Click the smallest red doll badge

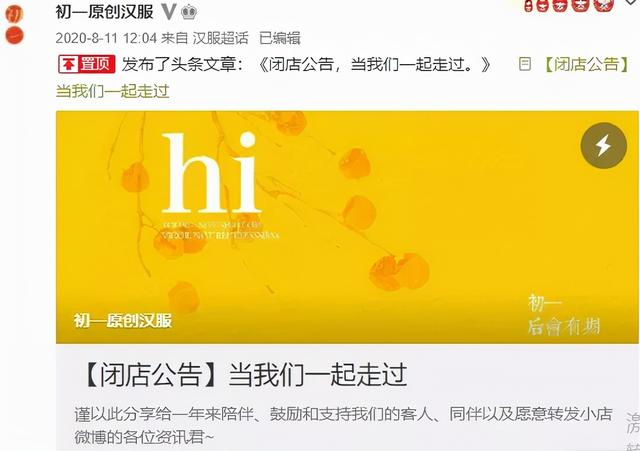(529, 5)
